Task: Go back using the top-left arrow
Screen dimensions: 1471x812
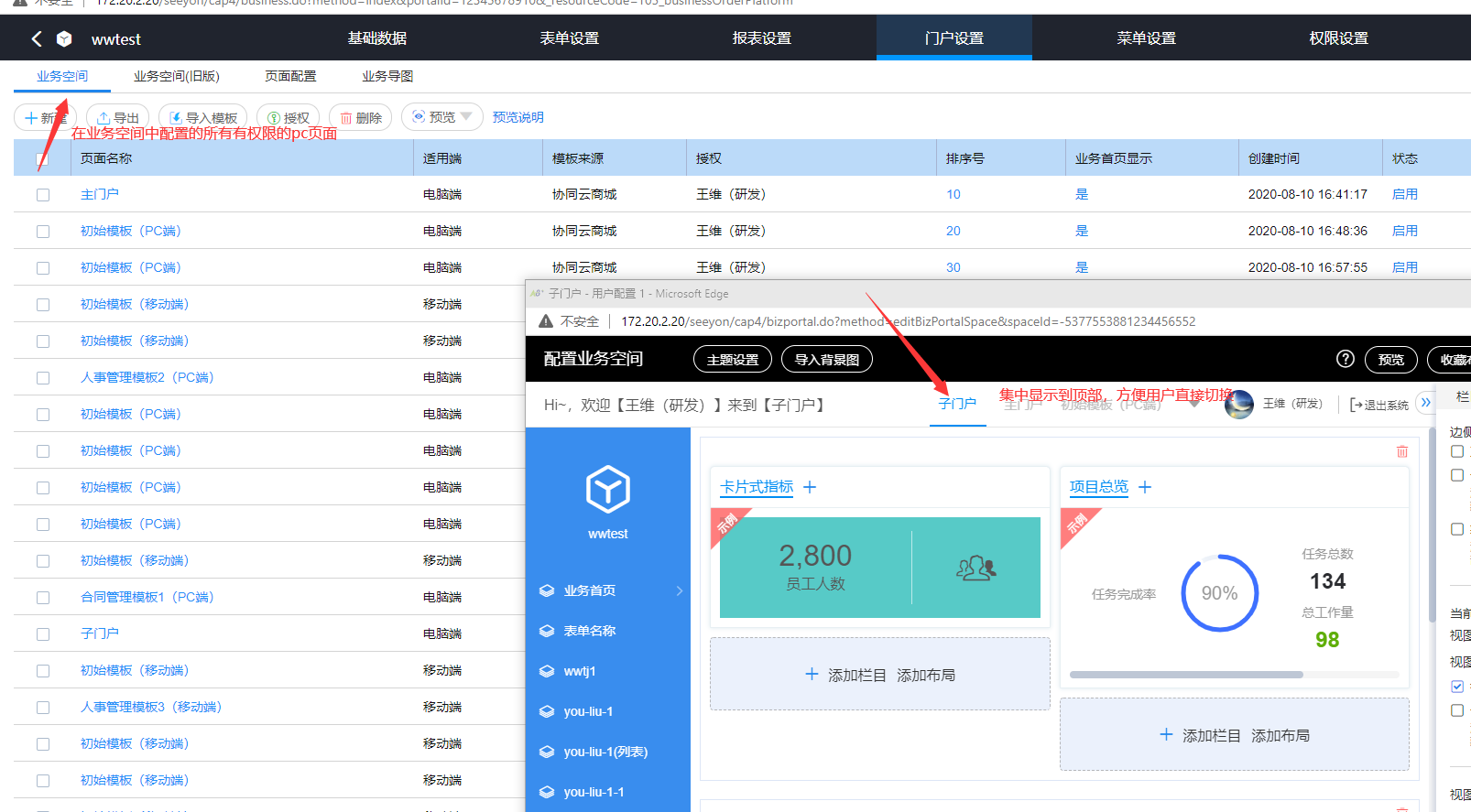Action: point(37,38)
